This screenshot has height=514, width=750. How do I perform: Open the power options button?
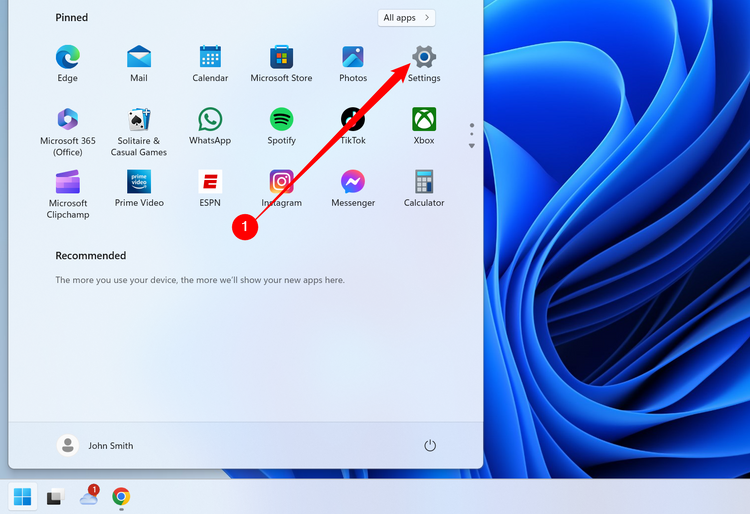pos(430,445)
